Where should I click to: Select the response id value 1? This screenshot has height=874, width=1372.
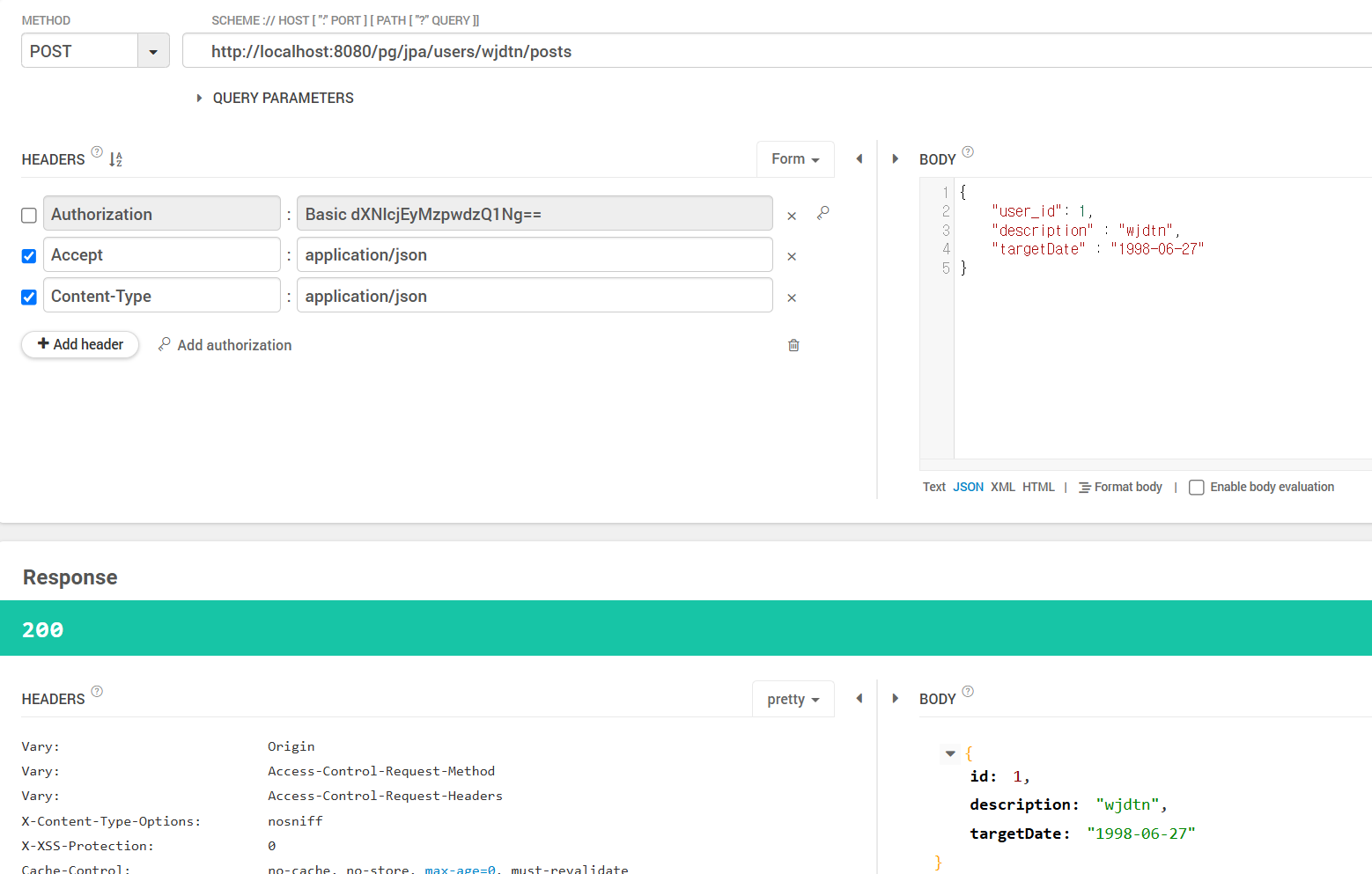tap(1017, 776)
